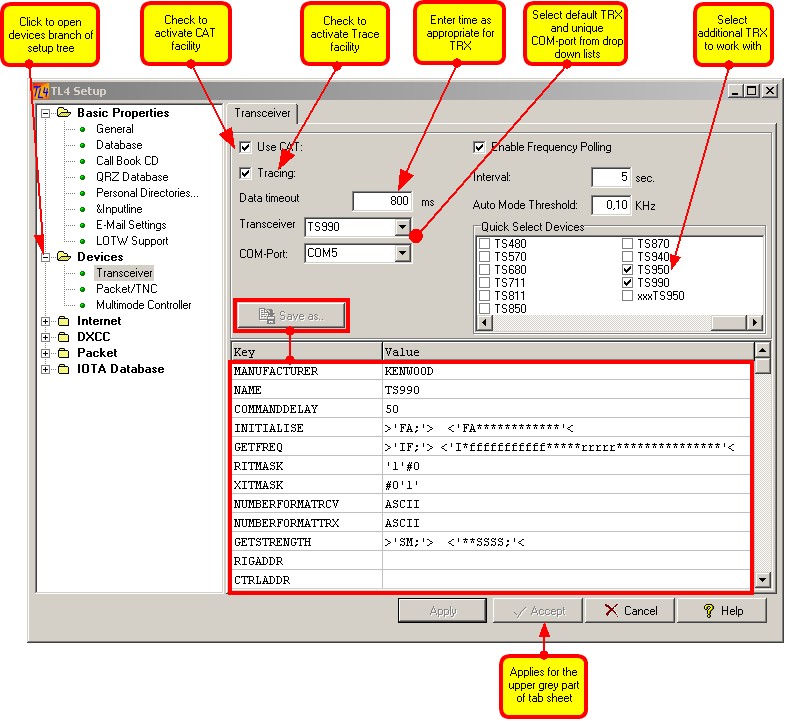Expand the Internet tree branch

pos(45,321)
